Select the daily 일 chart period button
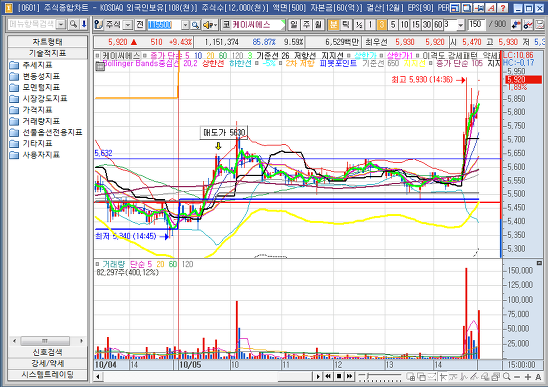Viewport: 548px width, 387px height. point(294,25)
